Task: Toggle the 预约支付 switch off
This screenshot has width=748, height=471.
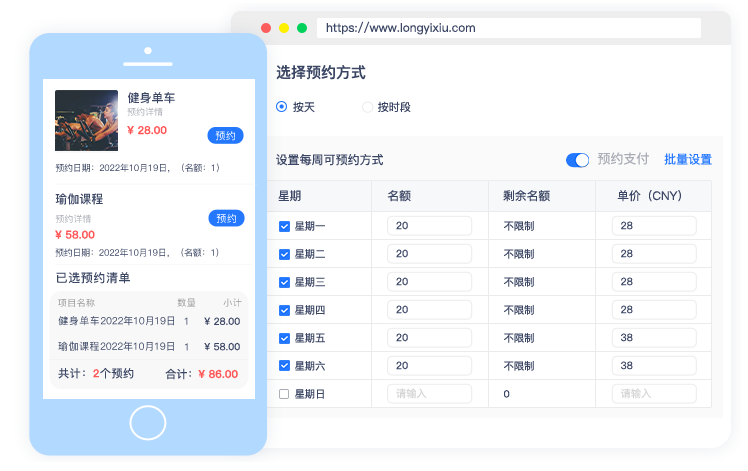Action: [x=577, y=160]
